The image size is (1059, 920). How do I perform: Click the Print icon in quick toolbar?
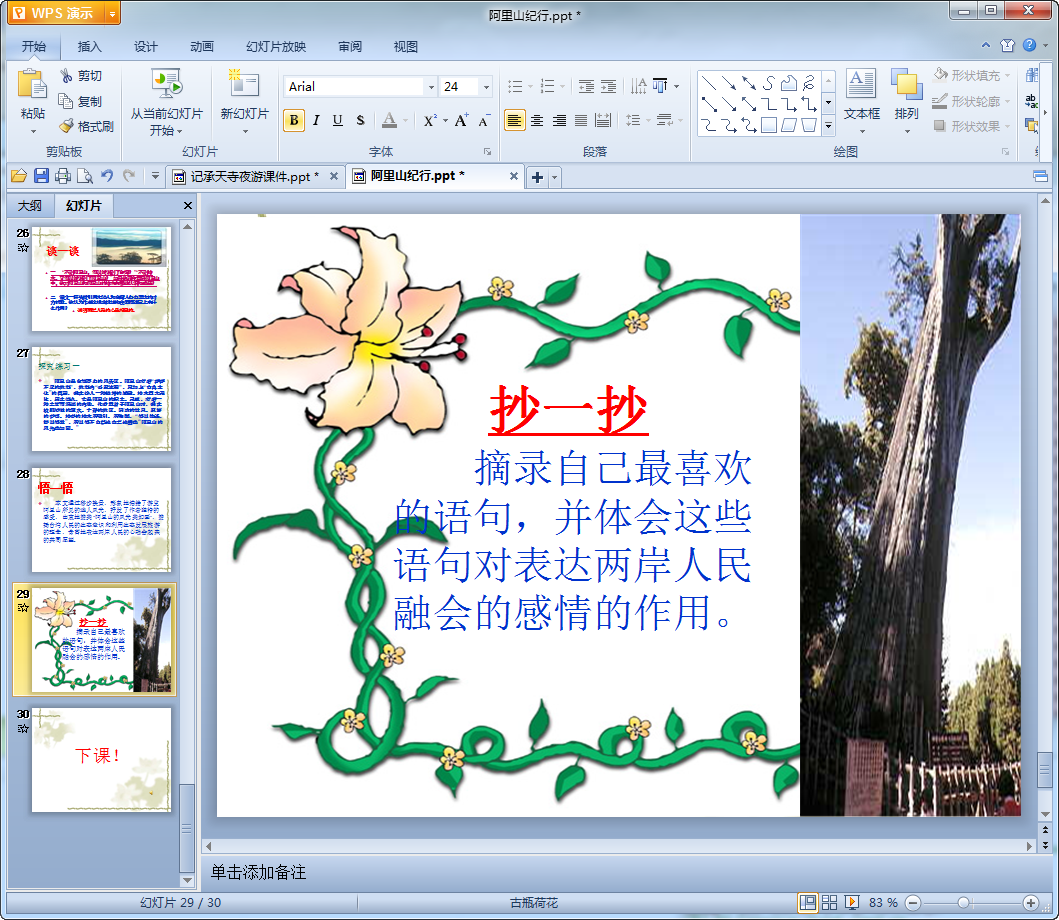coord(63,176)
